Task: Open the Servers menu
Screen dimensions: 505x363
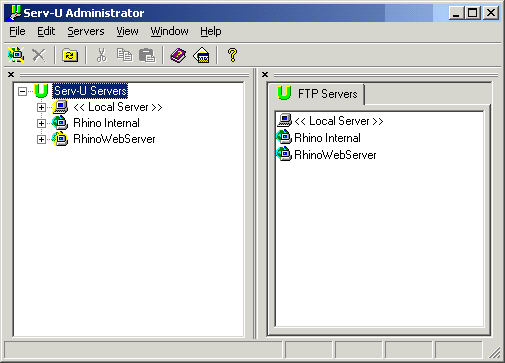Action: point(86,31)
